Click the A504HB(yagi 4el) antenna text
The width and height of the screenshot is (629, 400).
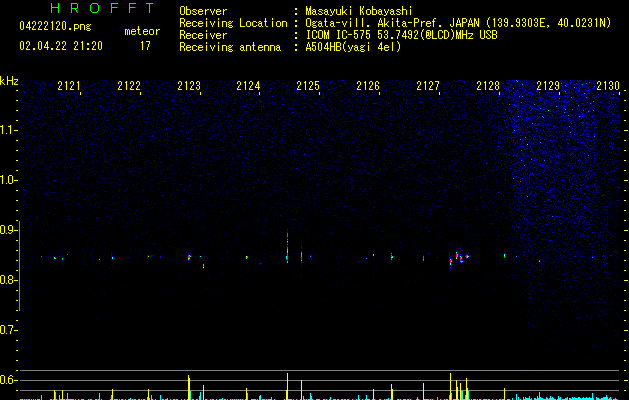click(353, 47)
